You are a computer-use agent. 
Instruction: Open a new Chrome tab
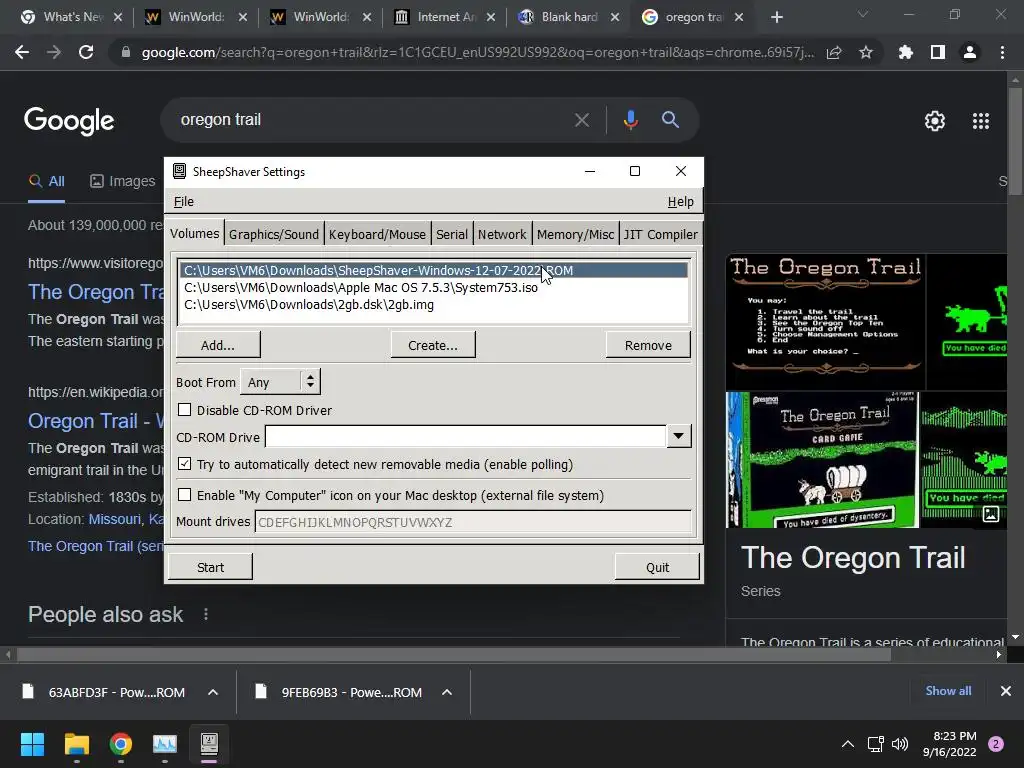pos(776,17)
